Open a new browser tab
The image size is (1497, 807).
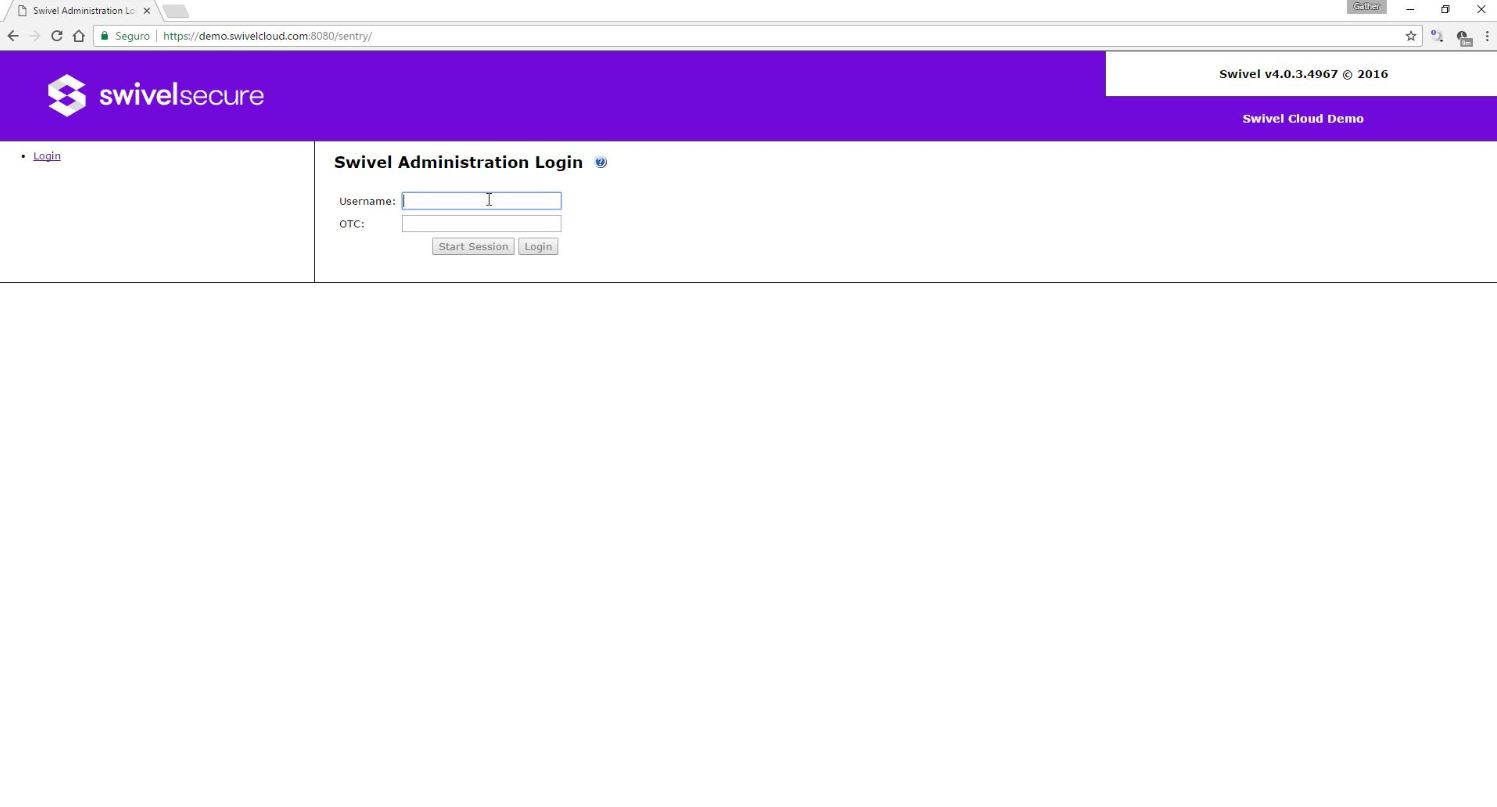click(175, 11)
